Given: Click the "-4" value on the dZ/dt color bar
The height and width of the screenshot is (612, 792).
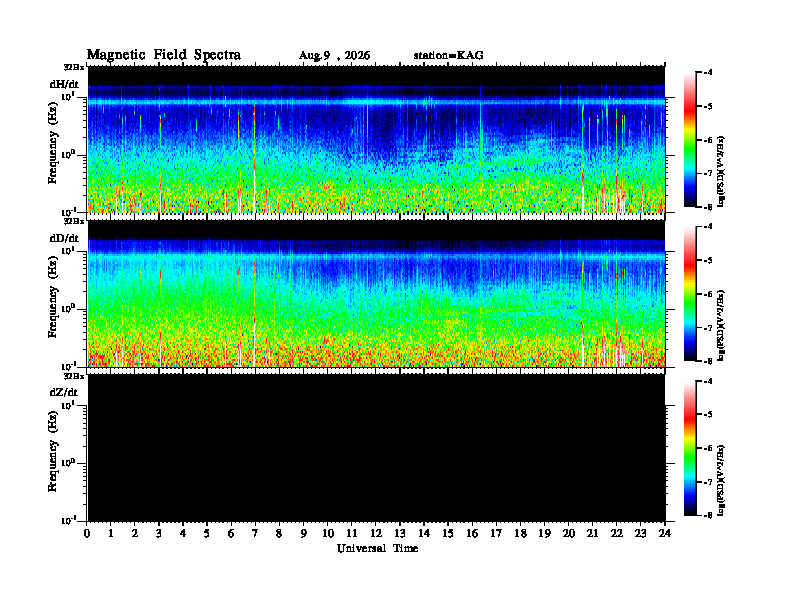Looking at the screenshot, I should pos(708,381).
